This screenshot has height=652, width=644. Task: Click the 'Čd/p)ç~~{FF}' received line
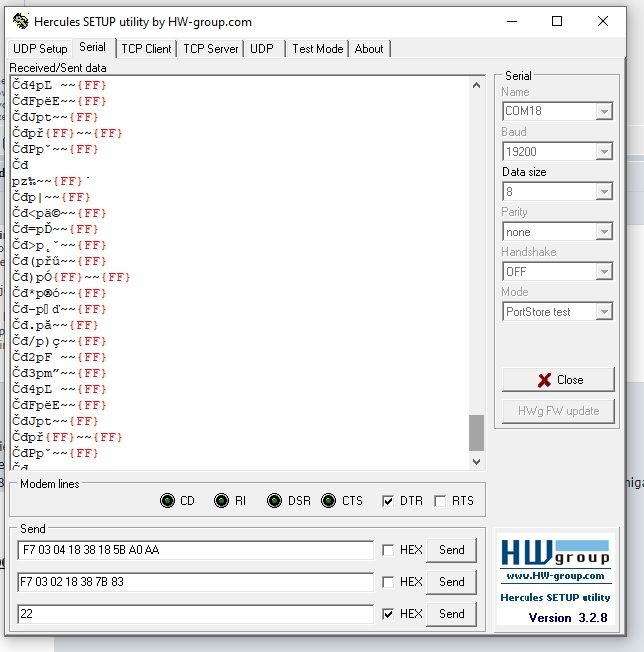coord(59,341)
